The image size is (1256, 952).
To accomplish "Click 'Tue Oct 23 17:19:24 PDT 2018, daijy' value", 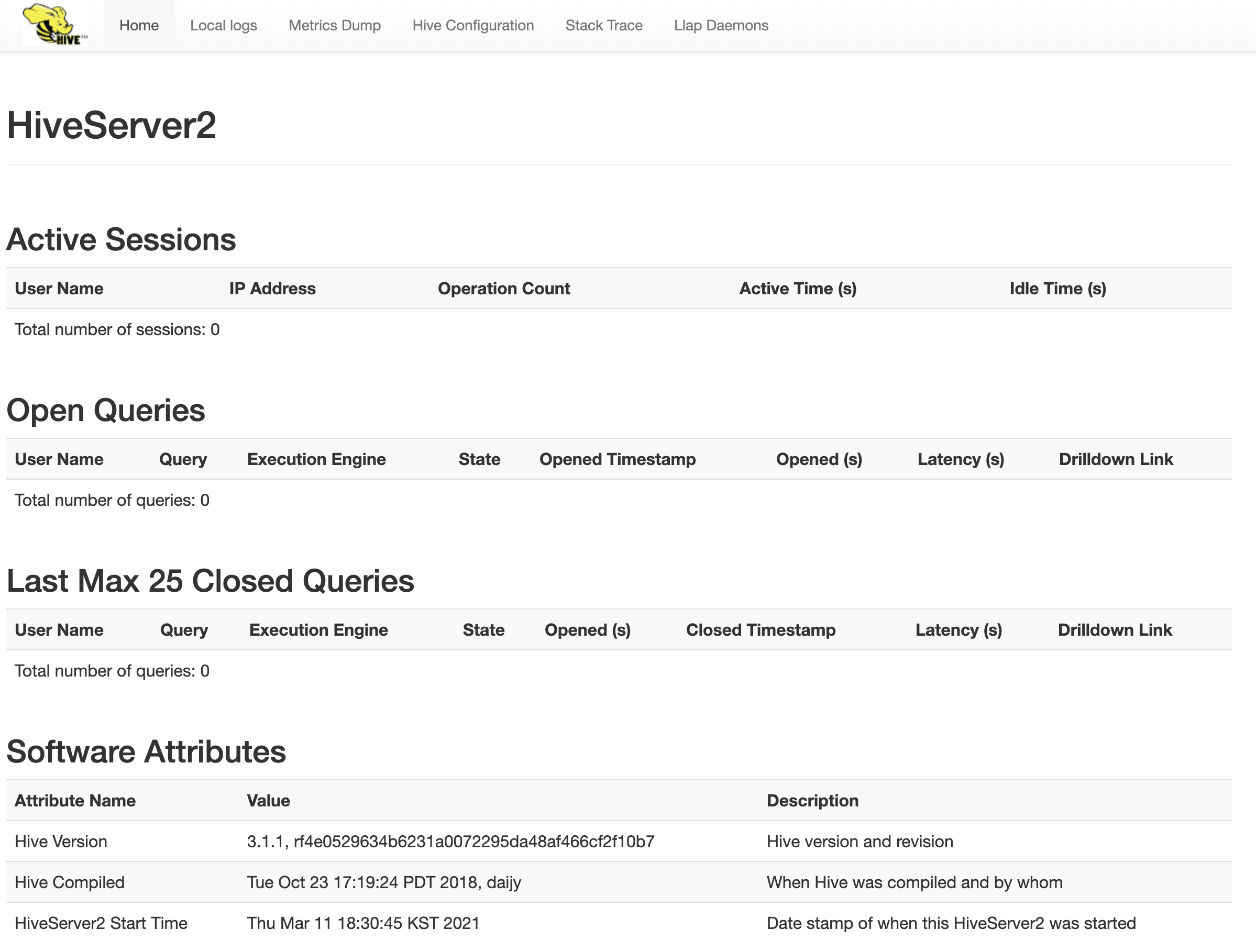I will (384, 882).
